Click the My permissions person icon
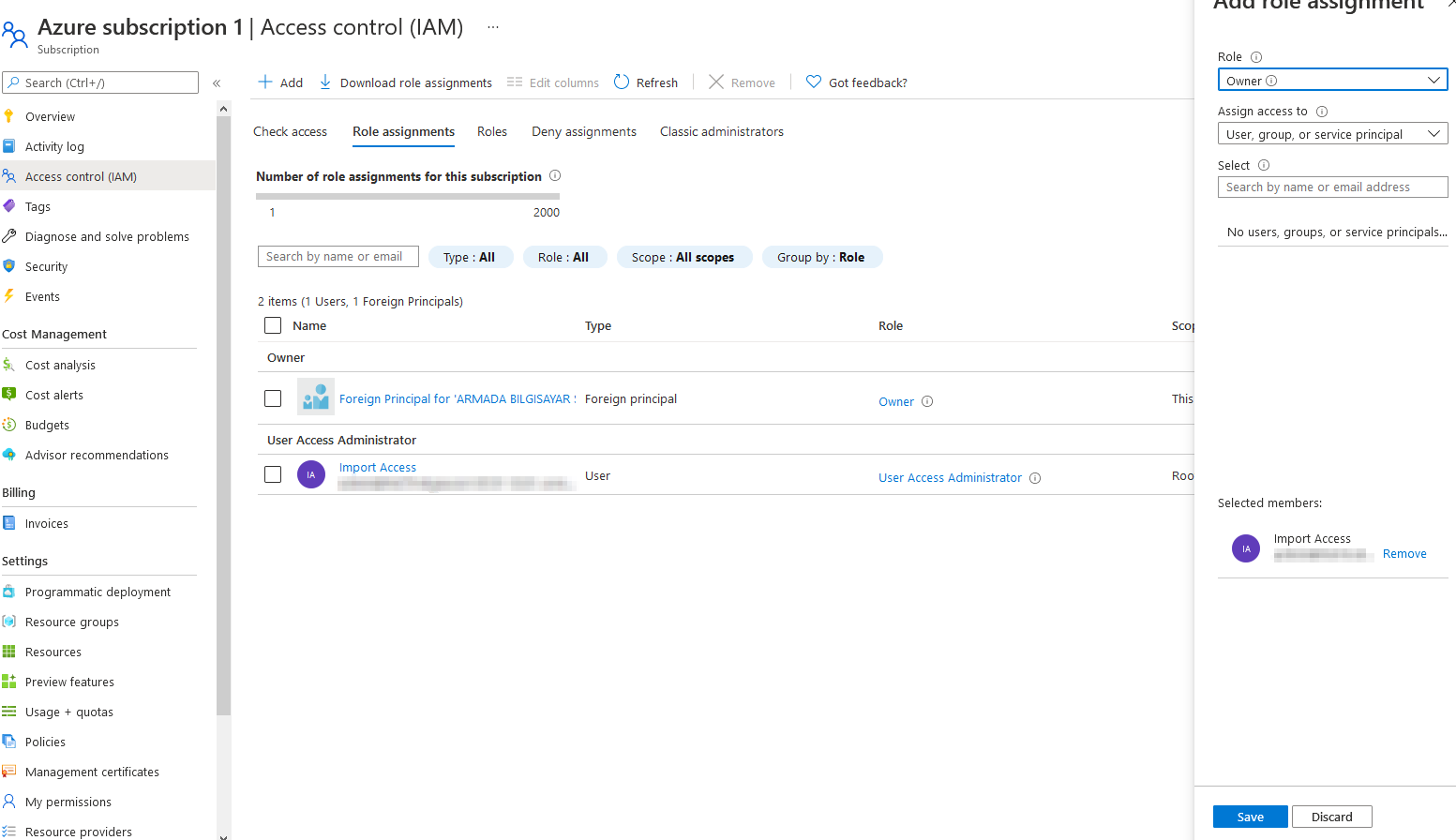Viewport: 1456px width, 840px height. pyautogui.click(x=8, y=802)
